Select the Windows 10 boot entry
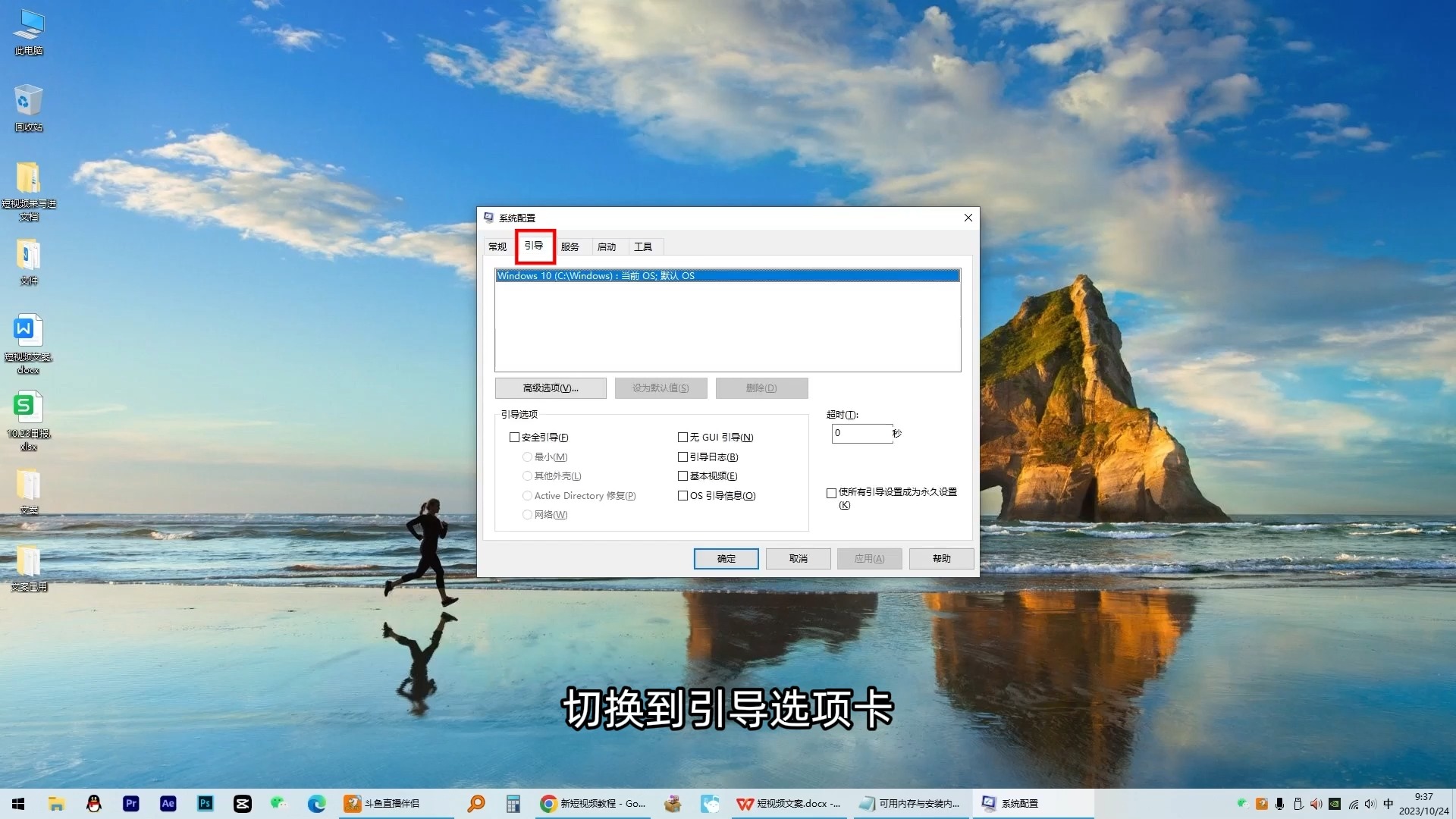 [x=727, y=275]
